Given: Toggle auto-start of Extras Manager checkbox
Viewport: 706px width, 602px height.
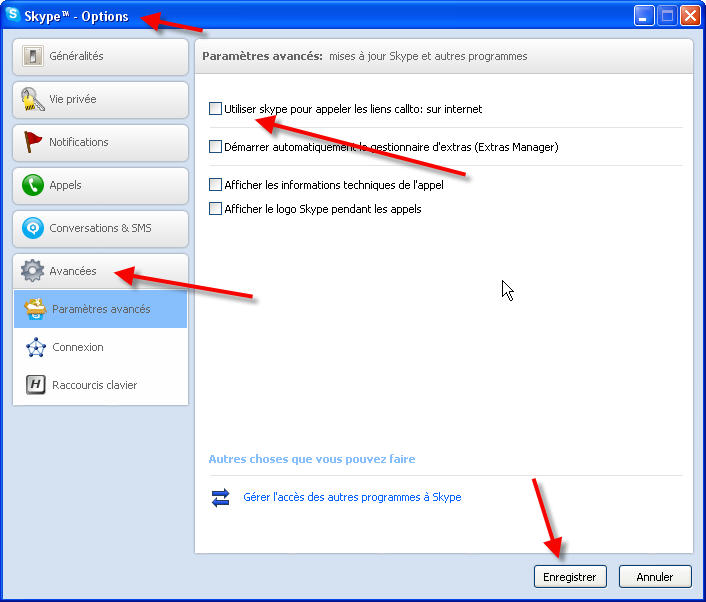Looking at the screenshot, I should pyautogui.click(x=215, y=147).
